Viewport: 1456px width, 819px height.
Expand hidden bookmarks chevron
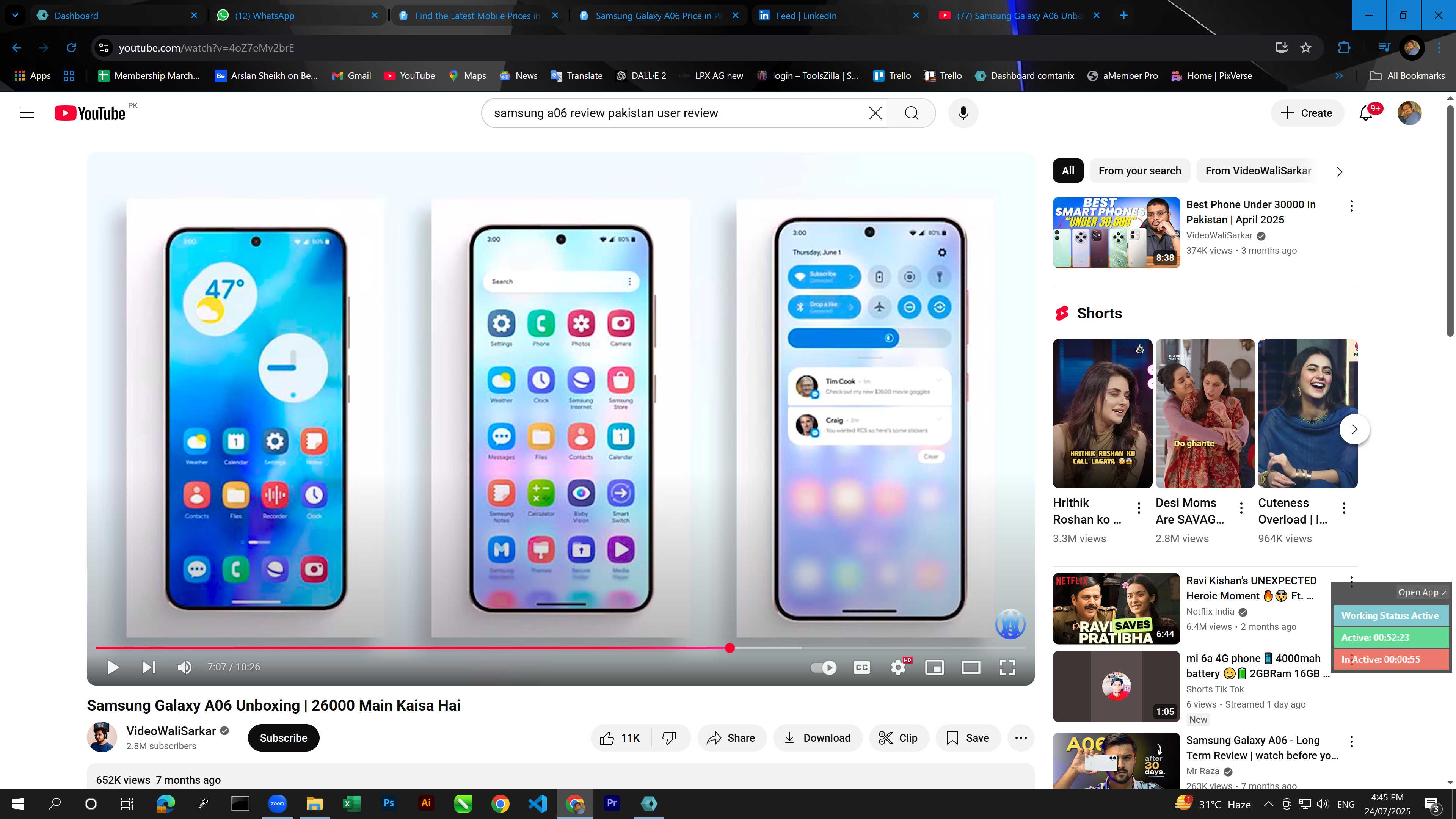coord(1339,76)
